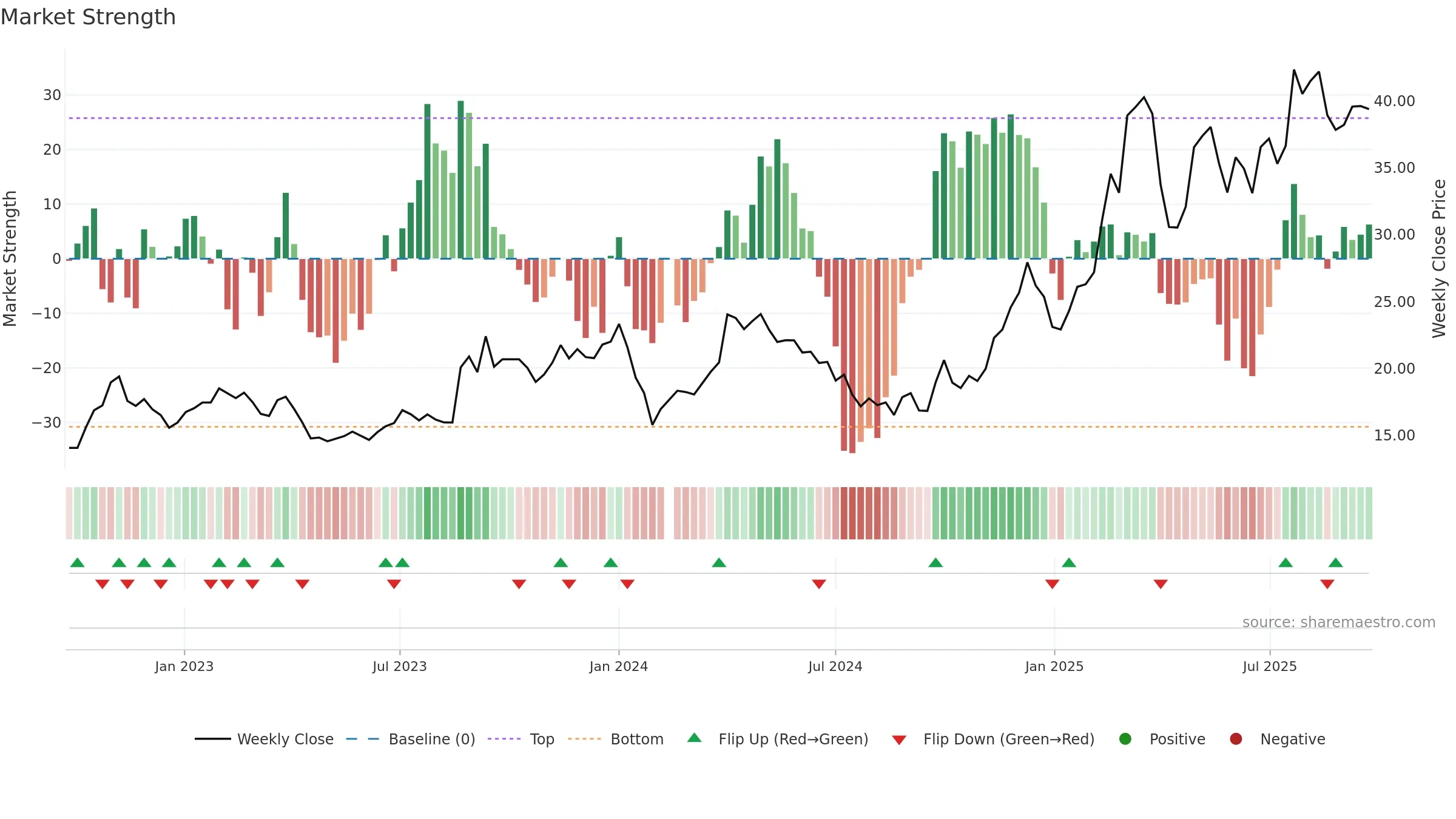Click the last red flip-down marker after Jul 2025
Screen dimensions: 1456x819
click(1327, 584)
